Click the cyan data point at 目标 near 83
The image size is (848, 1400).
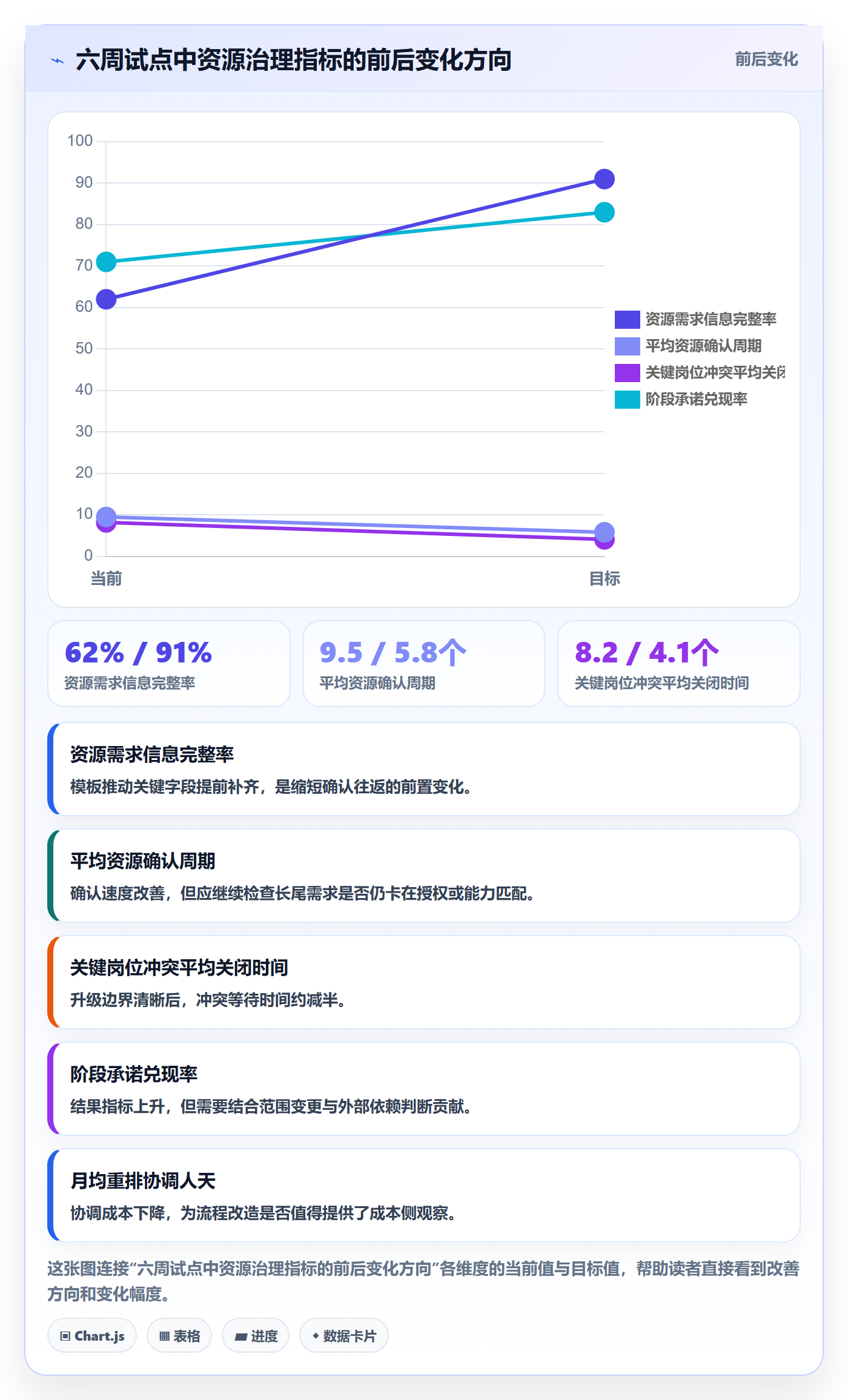tap(605, 212)
